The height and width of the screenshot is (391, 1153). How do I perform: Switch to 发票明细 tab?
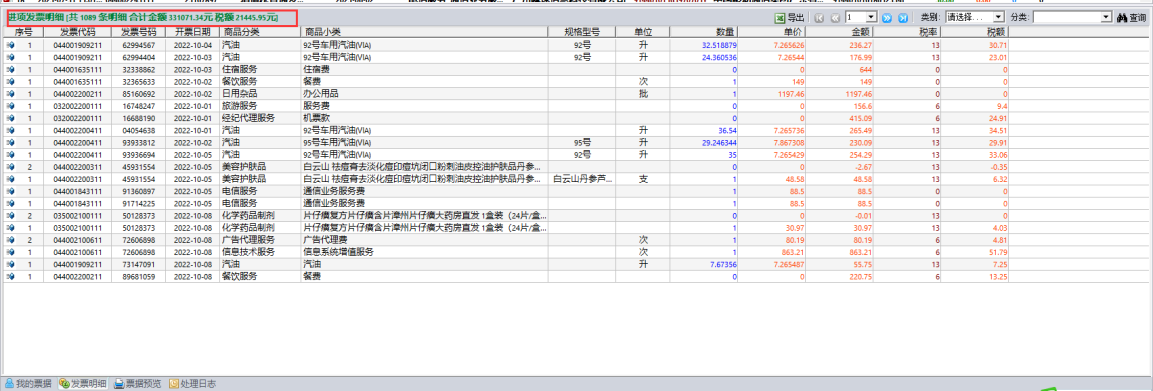point(82,384)
